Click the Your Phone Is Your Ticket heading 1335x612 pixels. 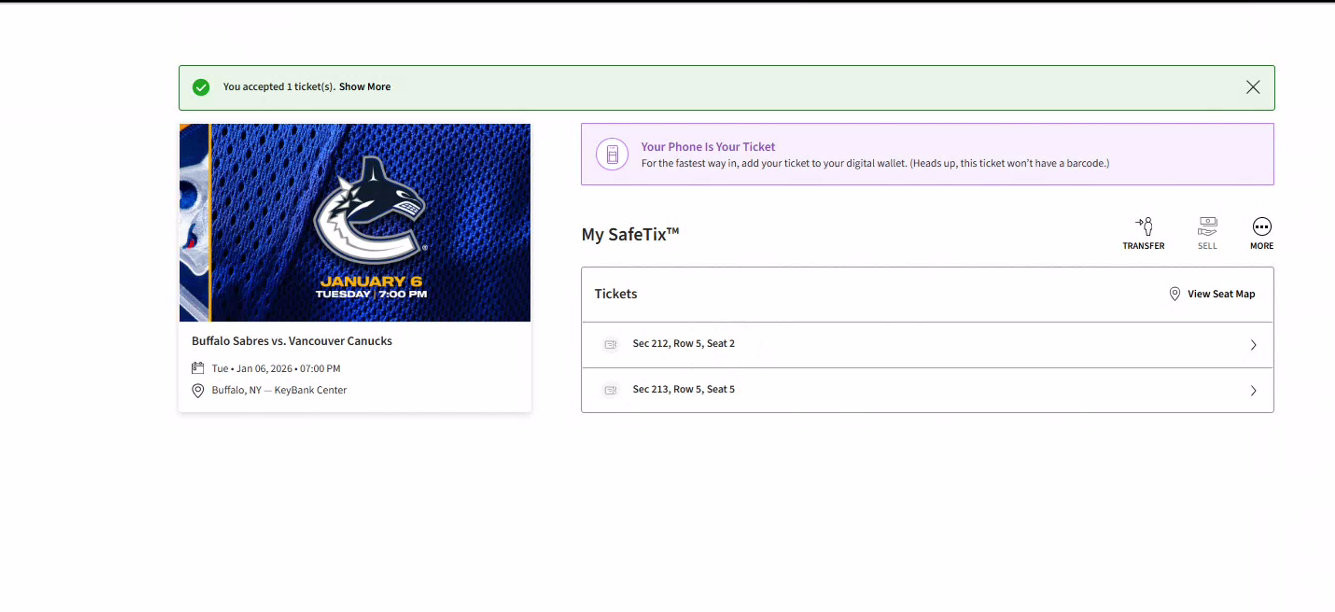(x=708, y=147)
